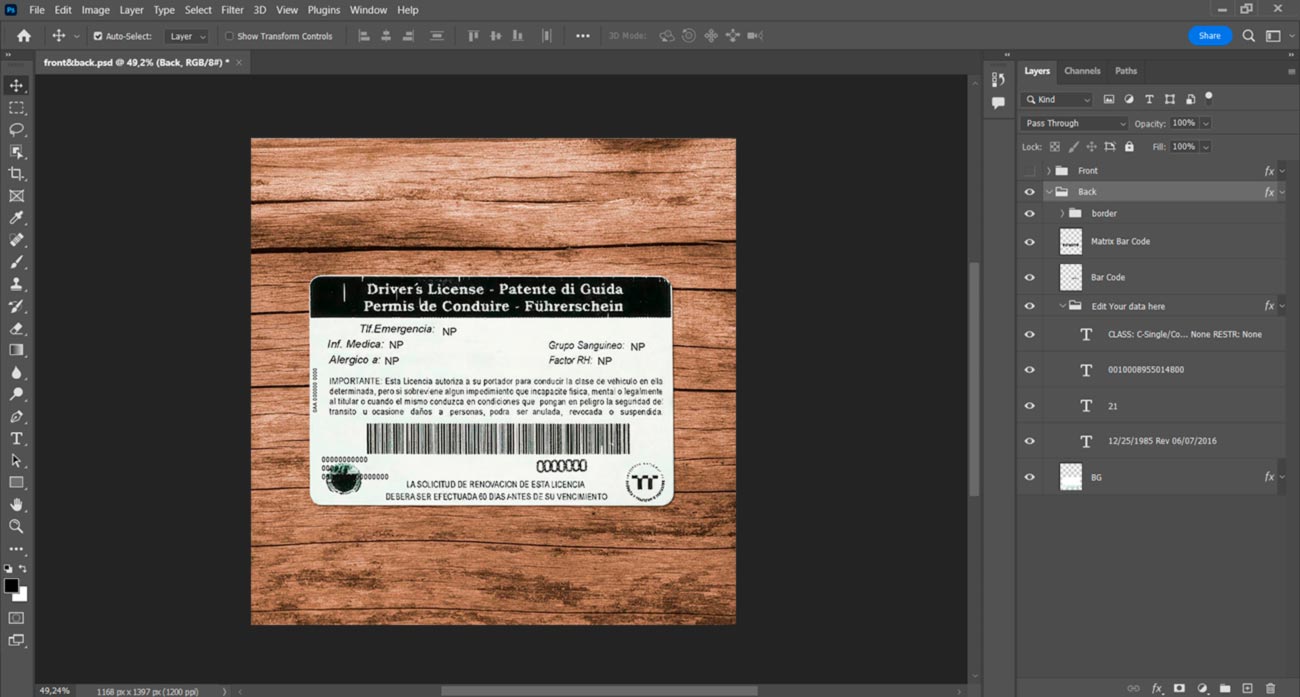
Task: Toggle visibility of the BG layer
Action: click(x=1029, y=477)
